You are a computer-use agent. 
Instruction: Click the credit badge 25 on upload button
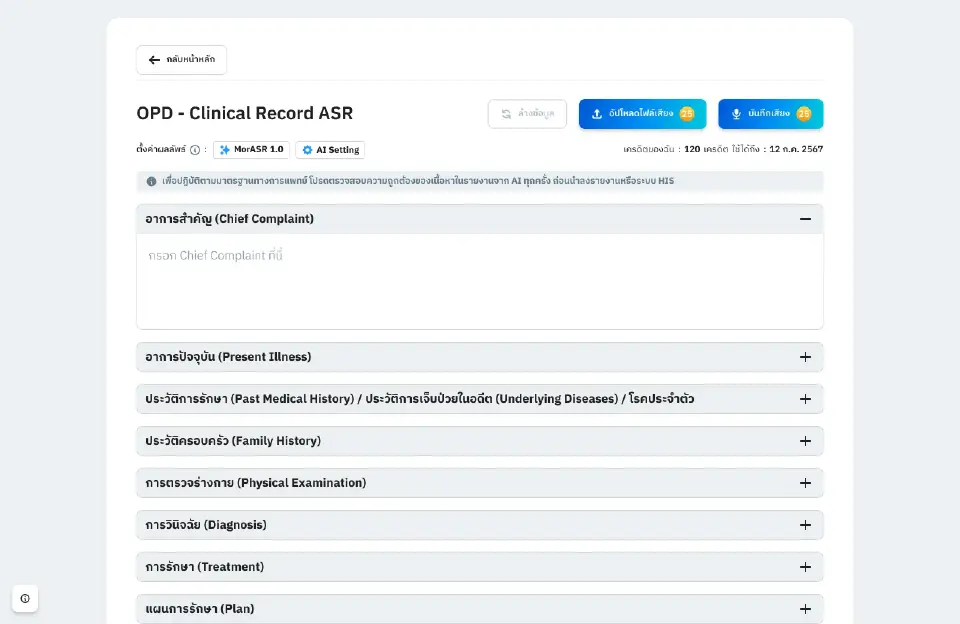pos(687,113)
